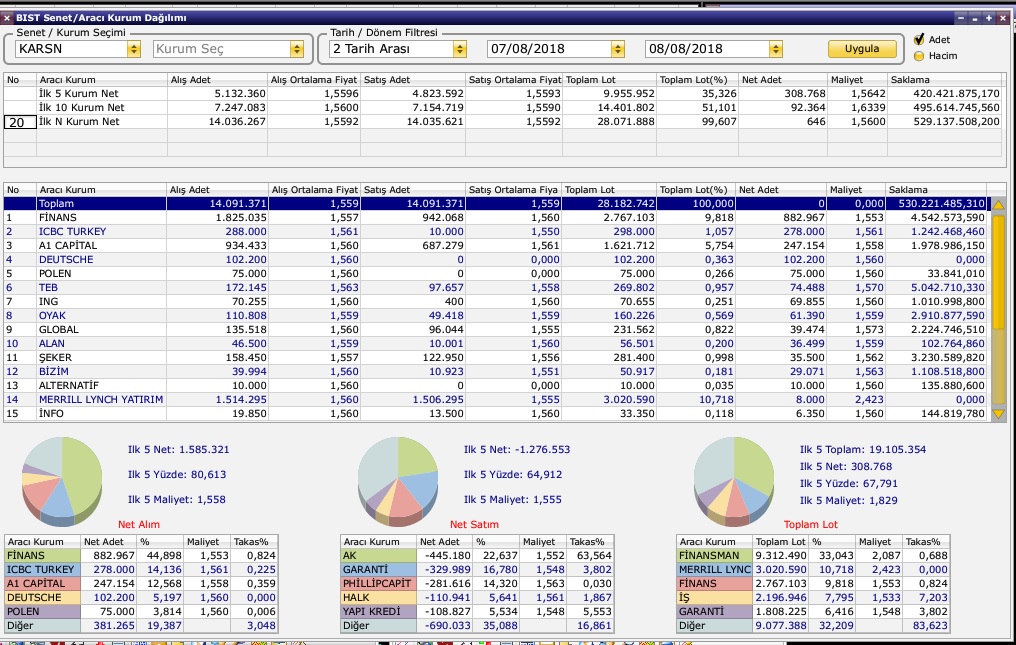Sort lower table by Maliyet column header
This screenshot has height=645, width=1016.
tap(856, 190)
